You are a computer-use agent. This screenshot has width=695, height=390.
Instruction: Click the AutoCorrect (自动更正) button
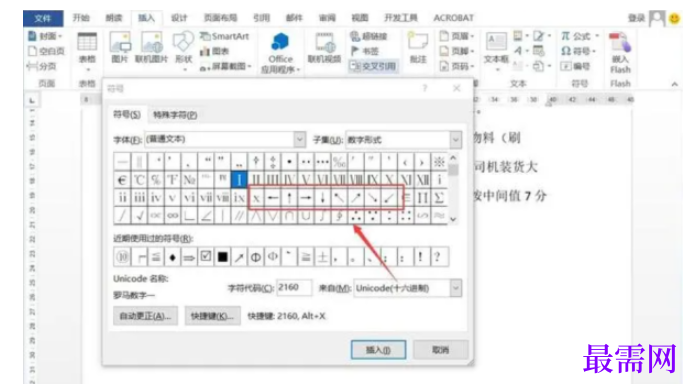145,316
